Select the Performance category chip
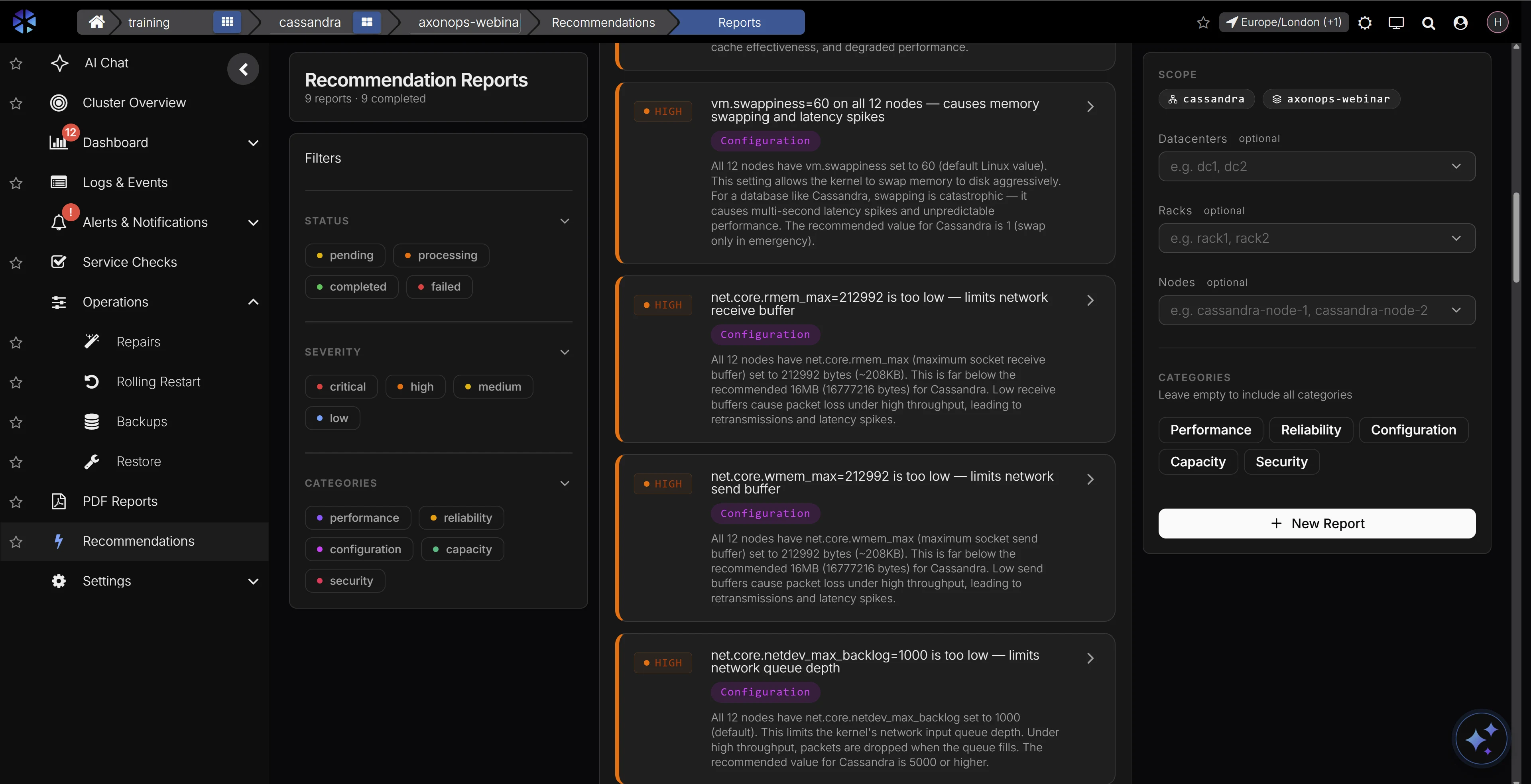Image resolution: width=1531 pixels, height=784 pixels. [x=1210, y=430]
